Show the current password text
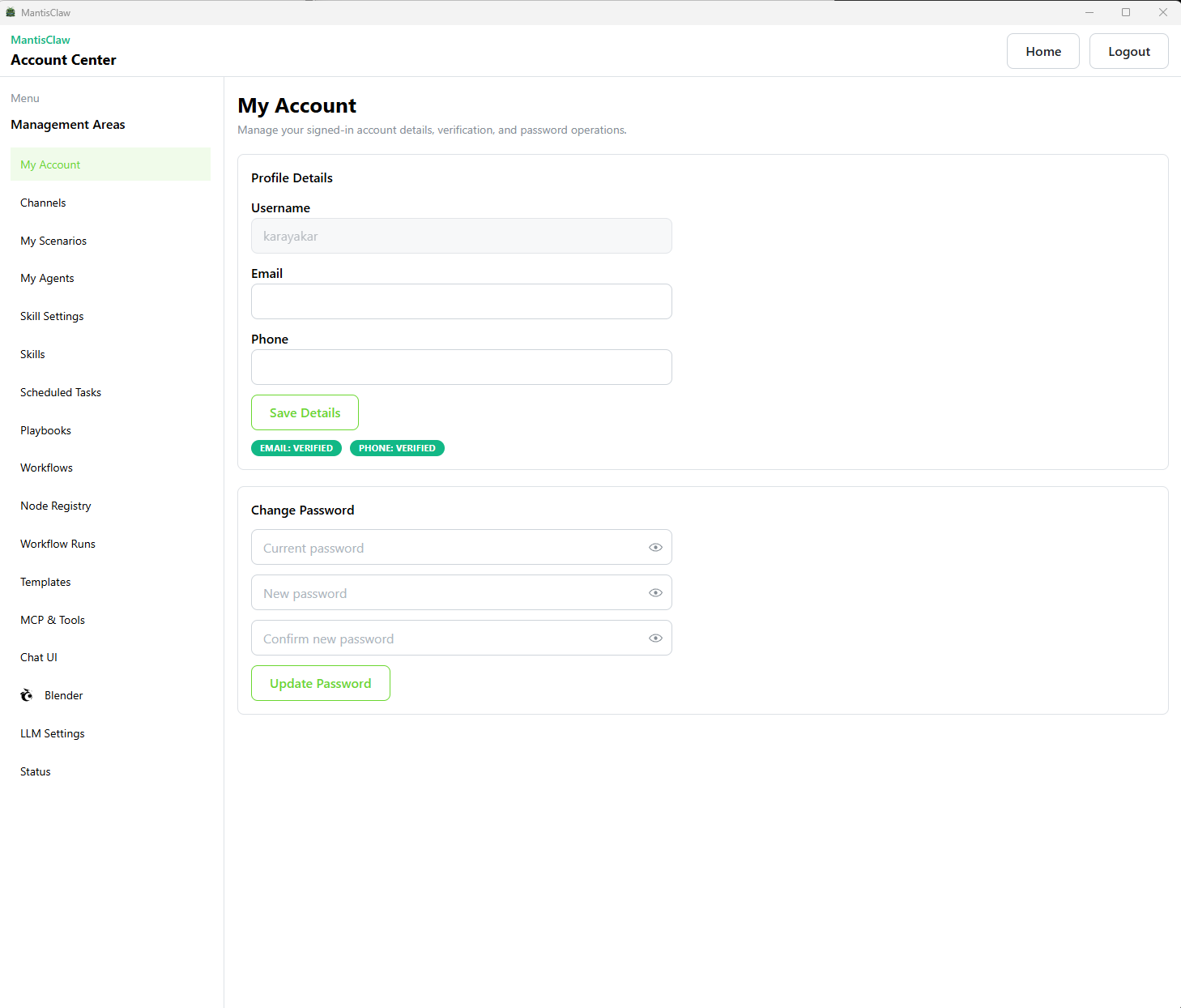The width and height of the screenshot is (1181, 1008). tap(655, 548)
